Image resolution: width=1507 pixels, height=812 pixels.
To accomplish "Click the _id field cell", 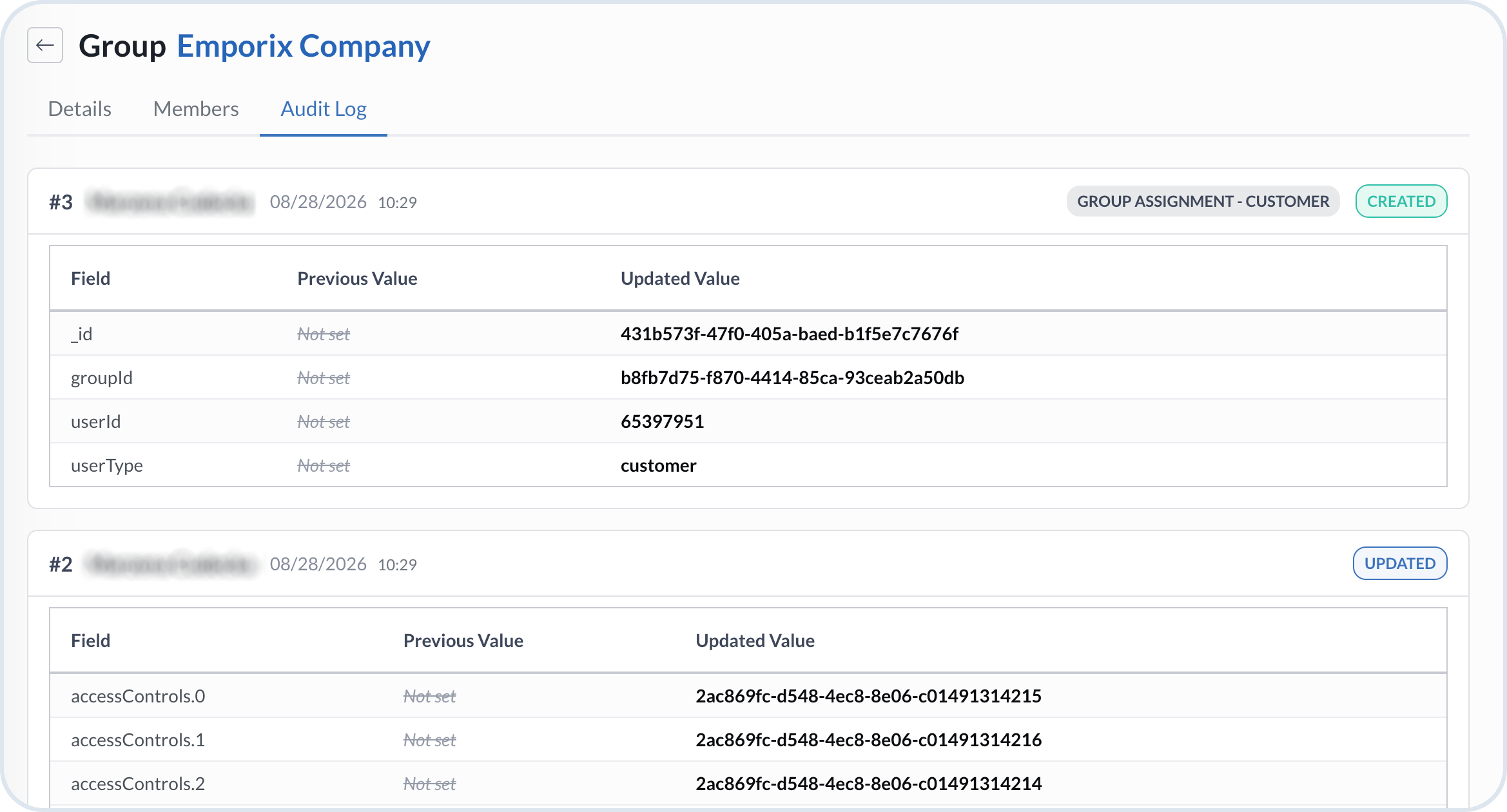I will point(81,334).
